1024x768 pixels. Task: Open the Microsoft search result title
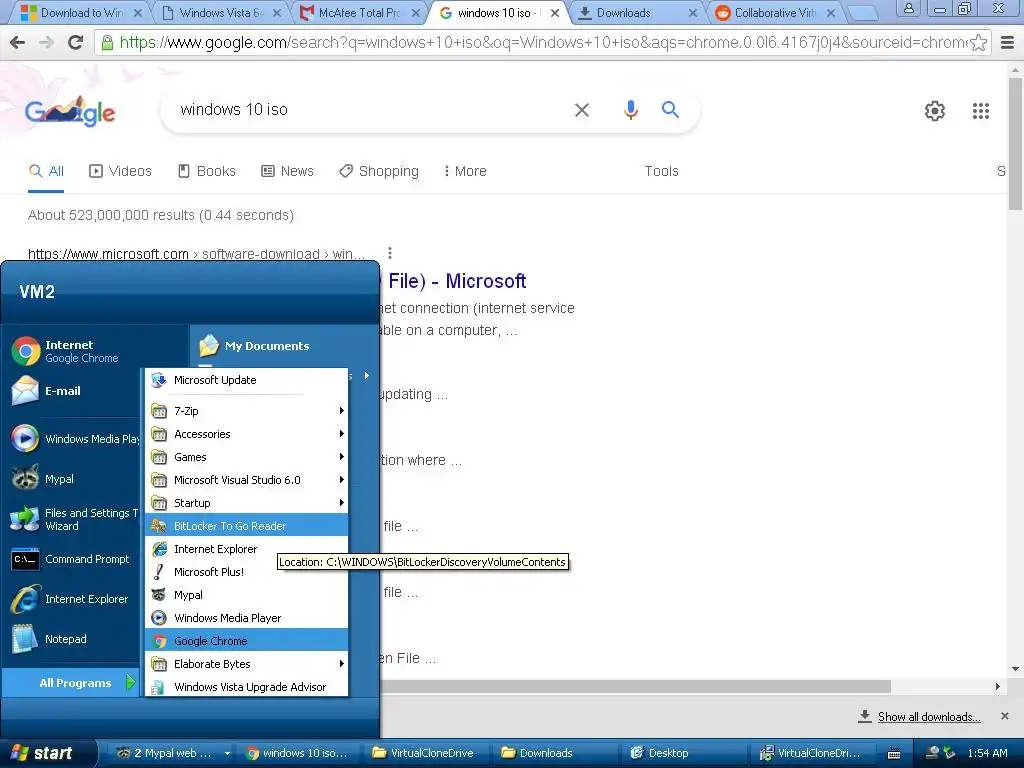[457, 281]
